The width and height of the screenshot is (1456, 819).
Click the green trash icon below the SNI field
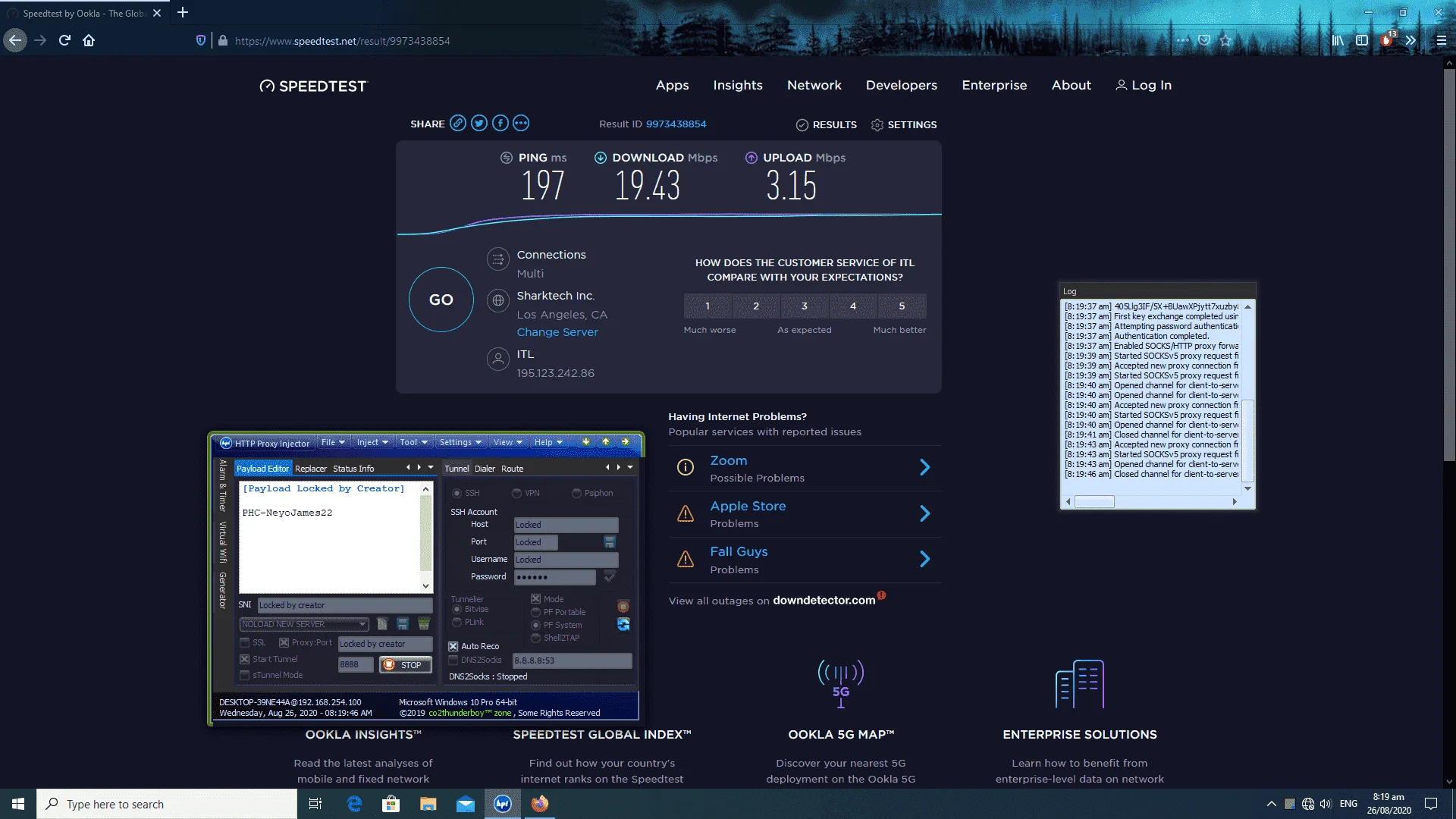[424, 623]
